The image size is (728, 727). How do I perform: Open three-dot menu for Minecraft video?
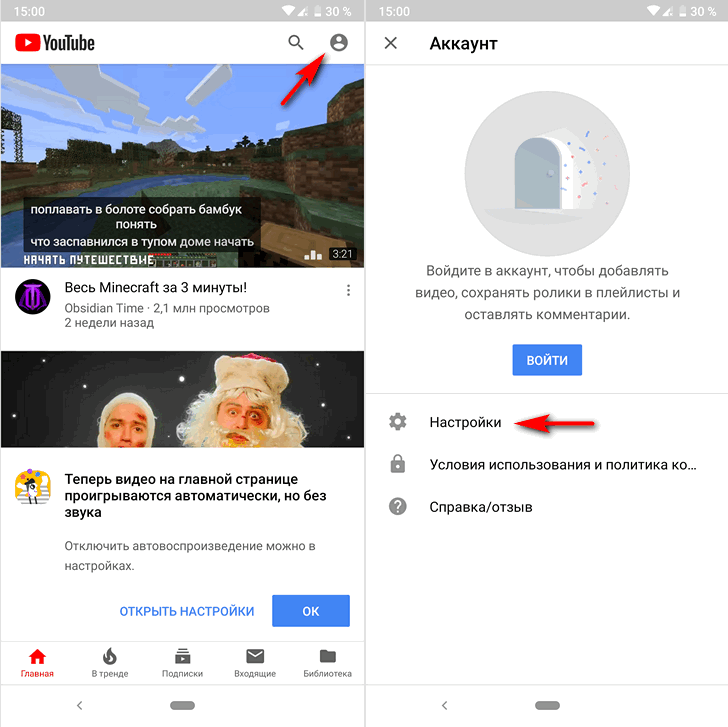(x=348, y=291)
